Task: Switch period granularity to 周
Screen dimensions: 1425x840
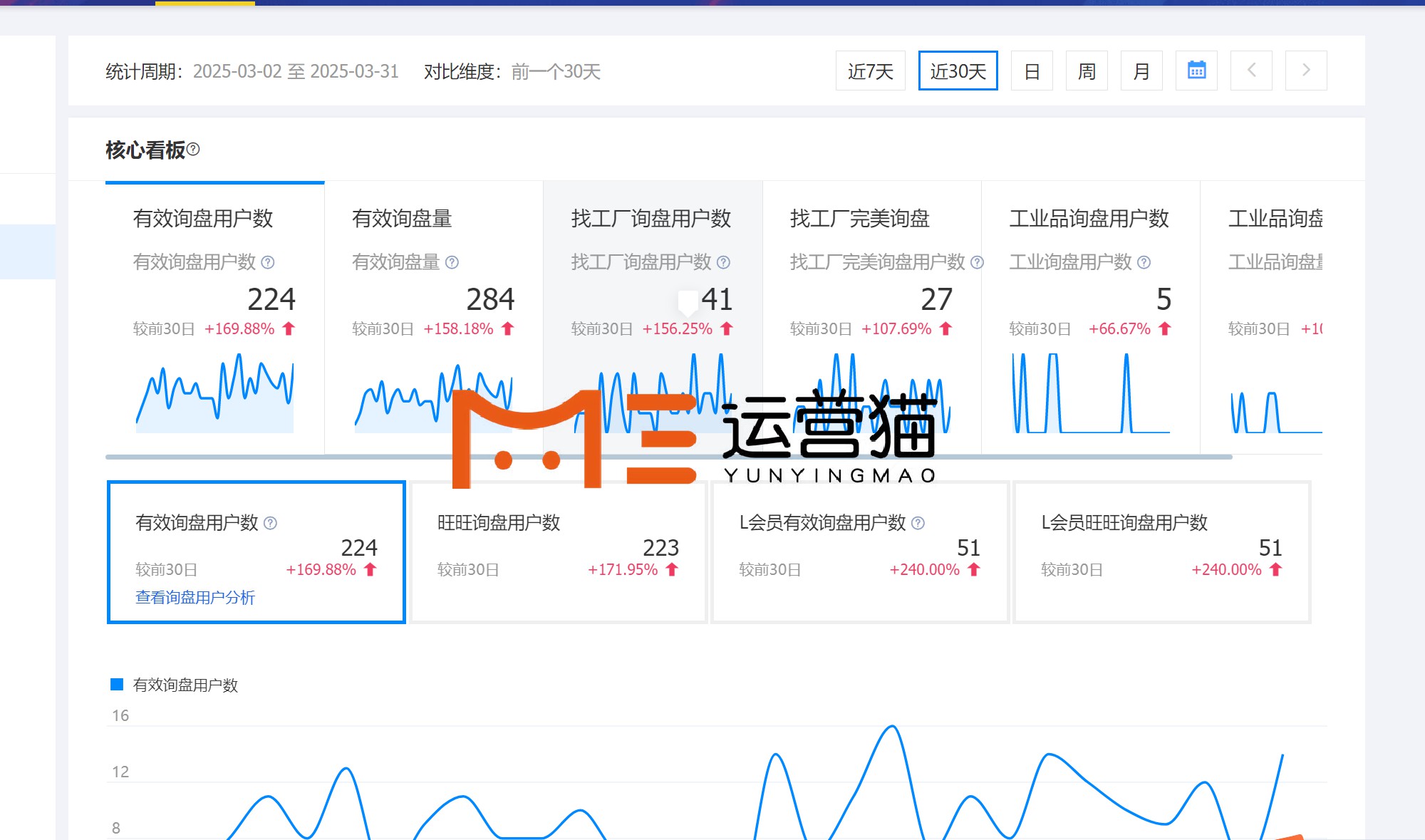Action: point(1087,71)
